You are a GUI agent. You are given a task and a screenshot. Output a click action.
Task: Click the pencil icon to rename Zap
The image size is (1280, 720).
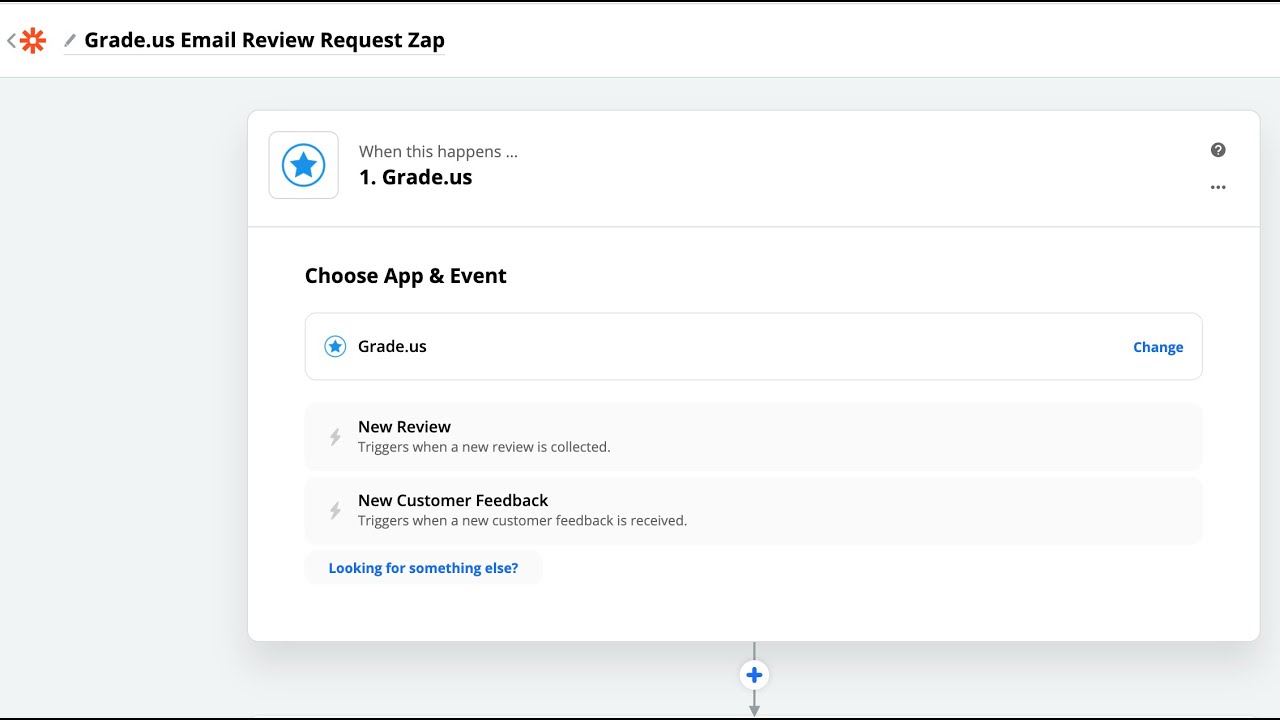[x=70, y=41]
